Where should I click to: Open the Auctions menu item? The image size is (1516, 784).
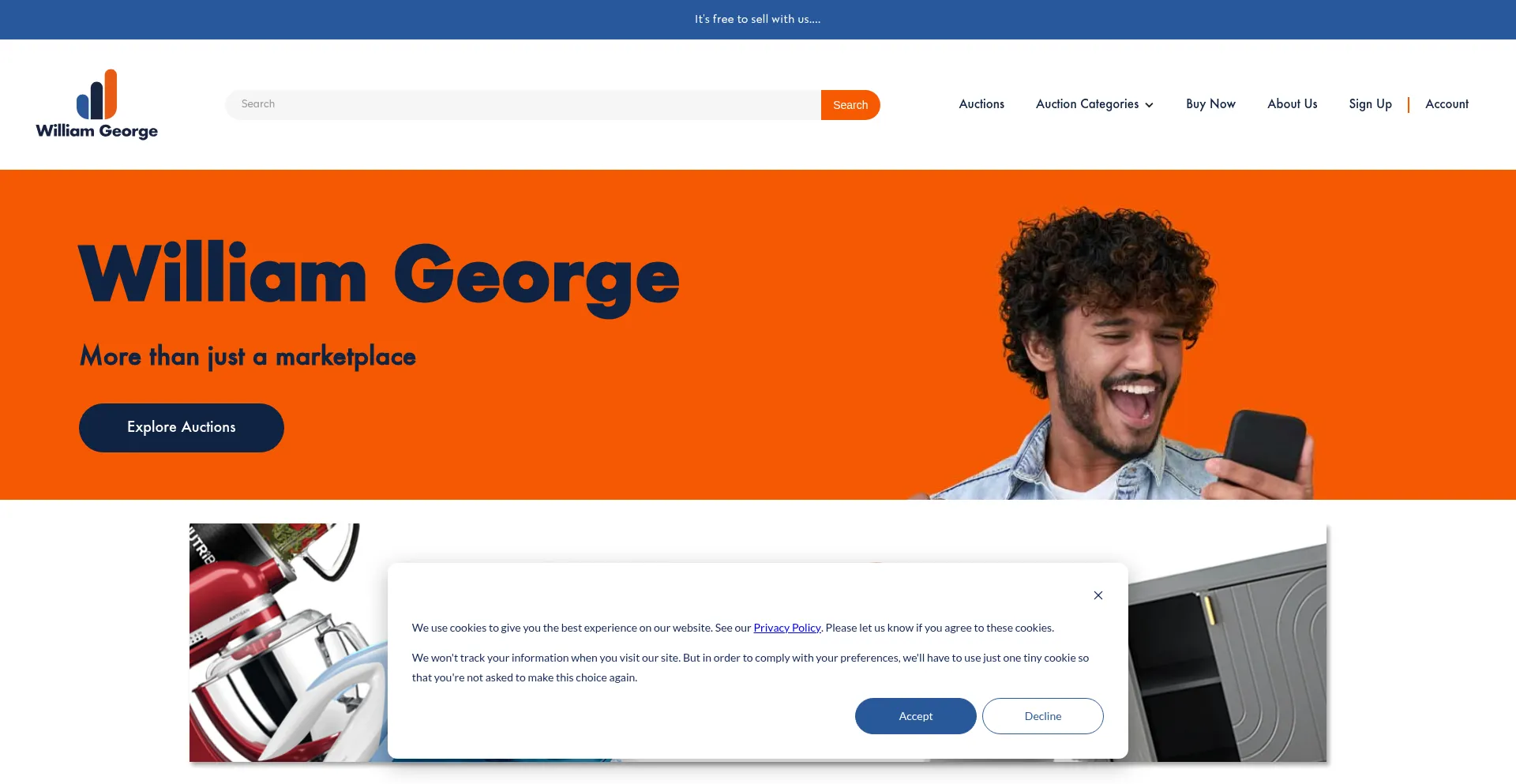click(981, 104)
